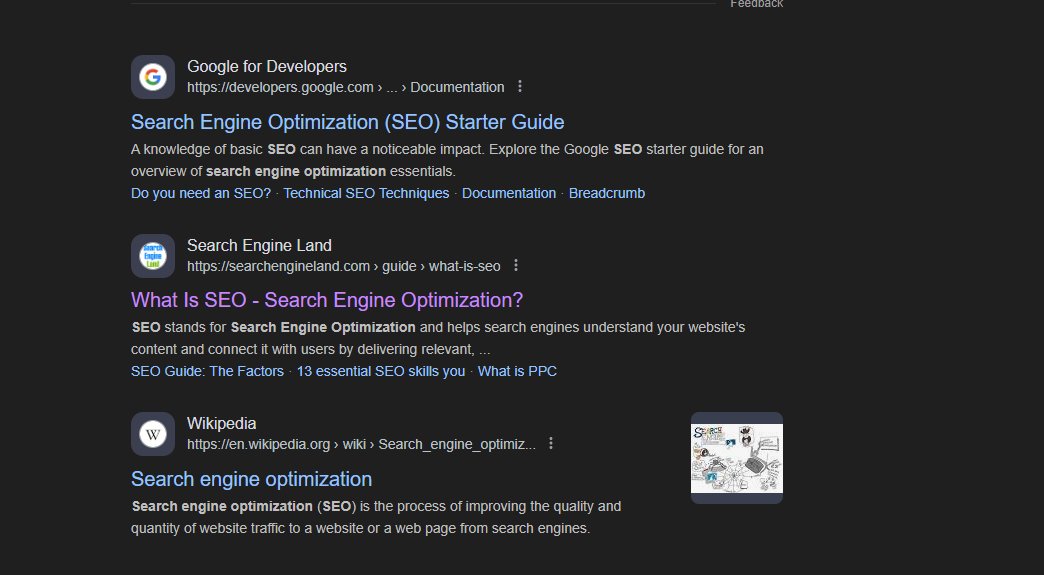
Task: Open more options for Wikipedia result
Action: click(551, 443)
